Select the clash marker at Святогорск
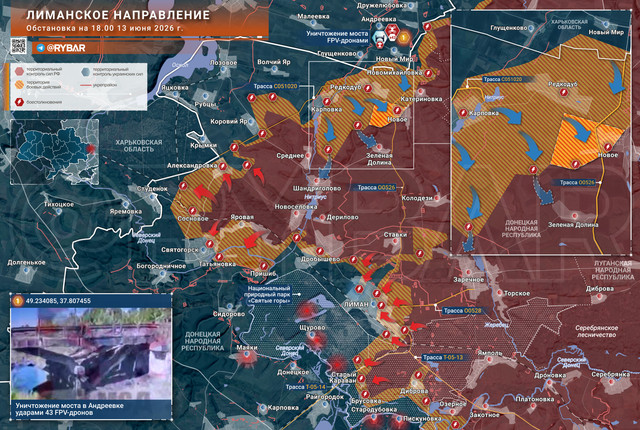Image resolution: width=640 pixels, height=430 pixels. pyautogui.click(x=209, y=244)
